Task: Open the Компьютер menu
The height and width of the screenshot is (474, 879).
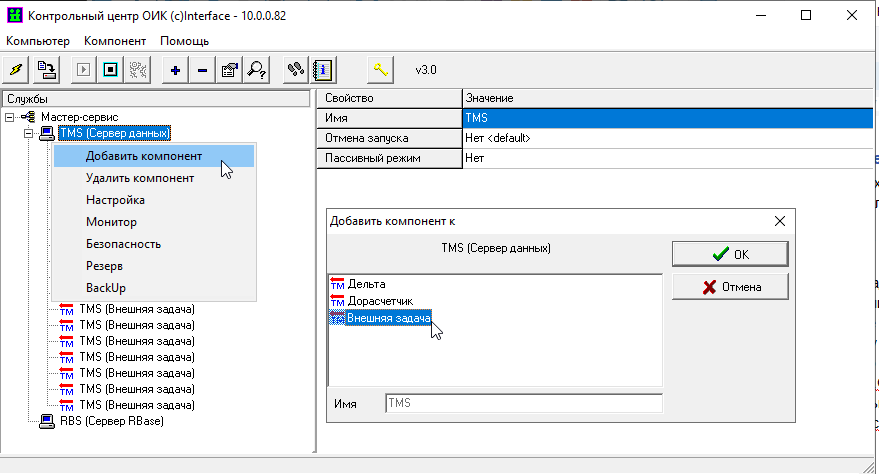Action: 38,41
